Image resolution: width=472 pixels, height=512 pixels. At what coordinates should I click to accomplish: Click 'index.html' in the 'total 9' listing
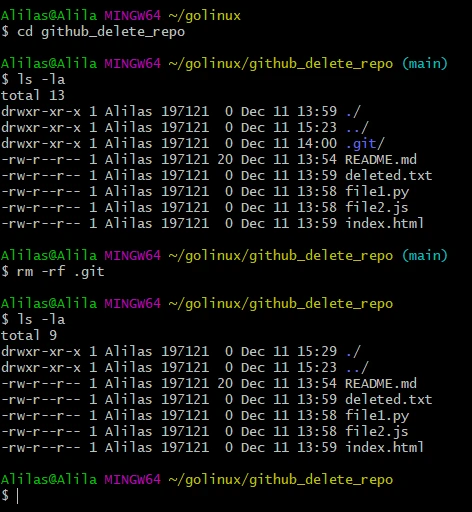click(x=385, y=448)
